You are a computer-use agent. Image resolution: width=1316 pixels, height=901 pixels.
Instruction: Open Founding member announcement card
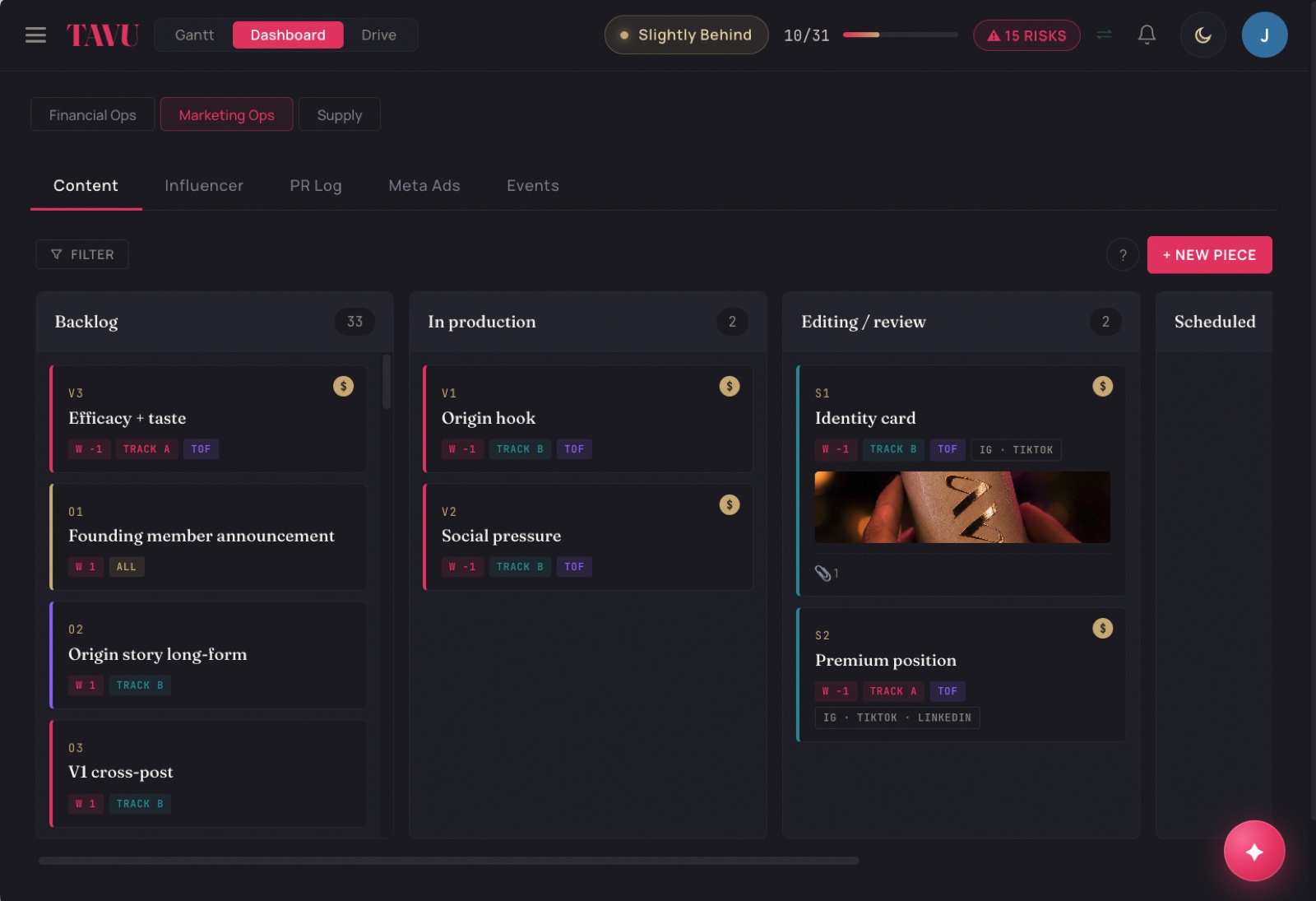coord(209,536)
